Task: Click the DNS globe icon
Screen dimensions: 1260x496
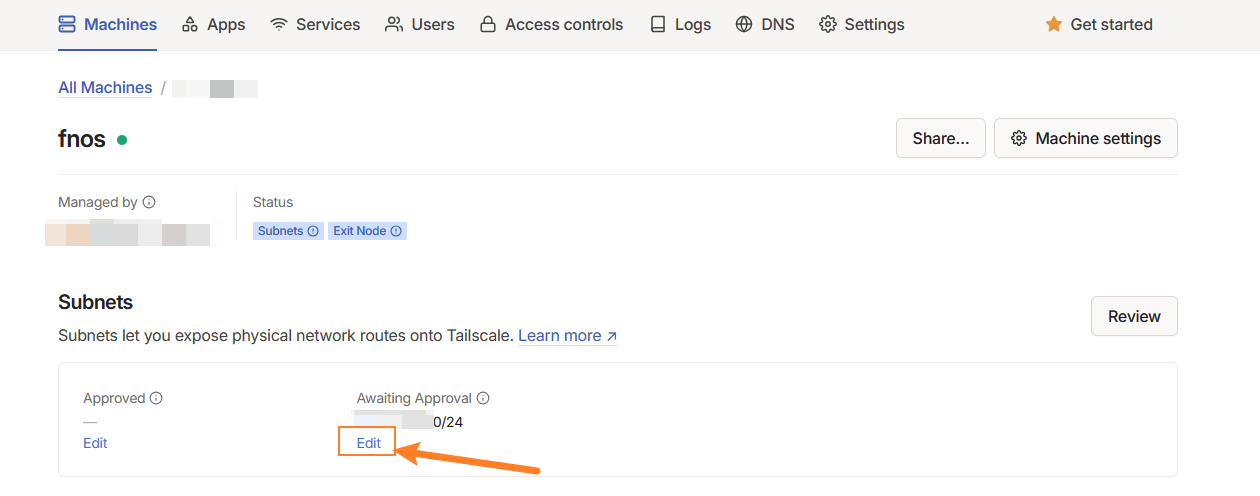Action: click(x=744, y=24)
